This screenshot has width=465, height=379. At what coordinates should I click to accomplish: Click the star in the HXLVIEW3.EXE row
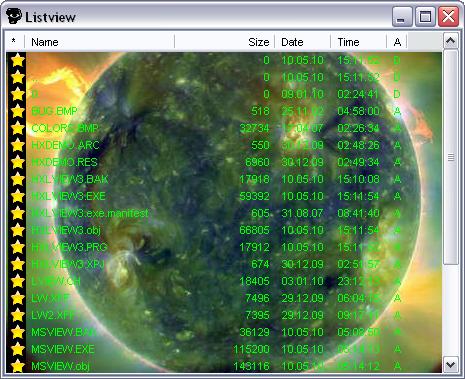pos(18,196)
